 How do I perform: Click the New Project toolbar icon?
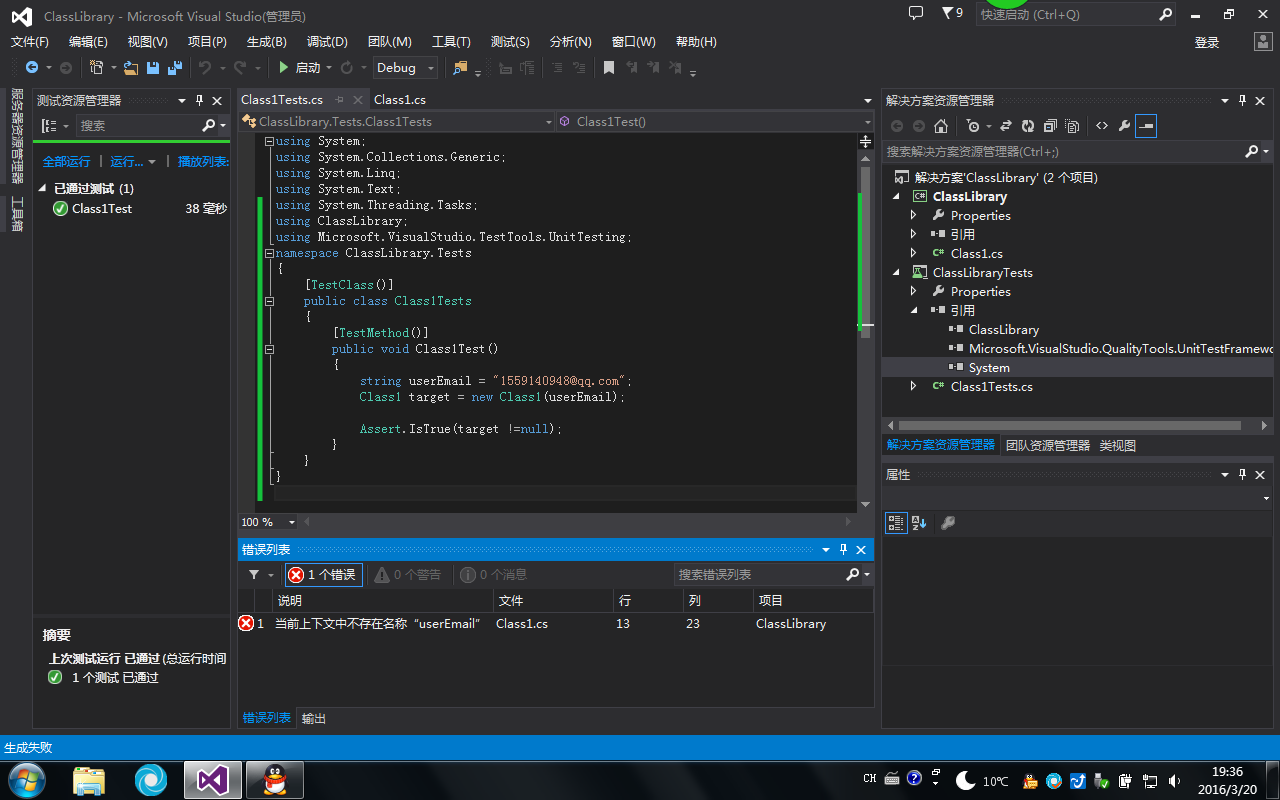96,68
